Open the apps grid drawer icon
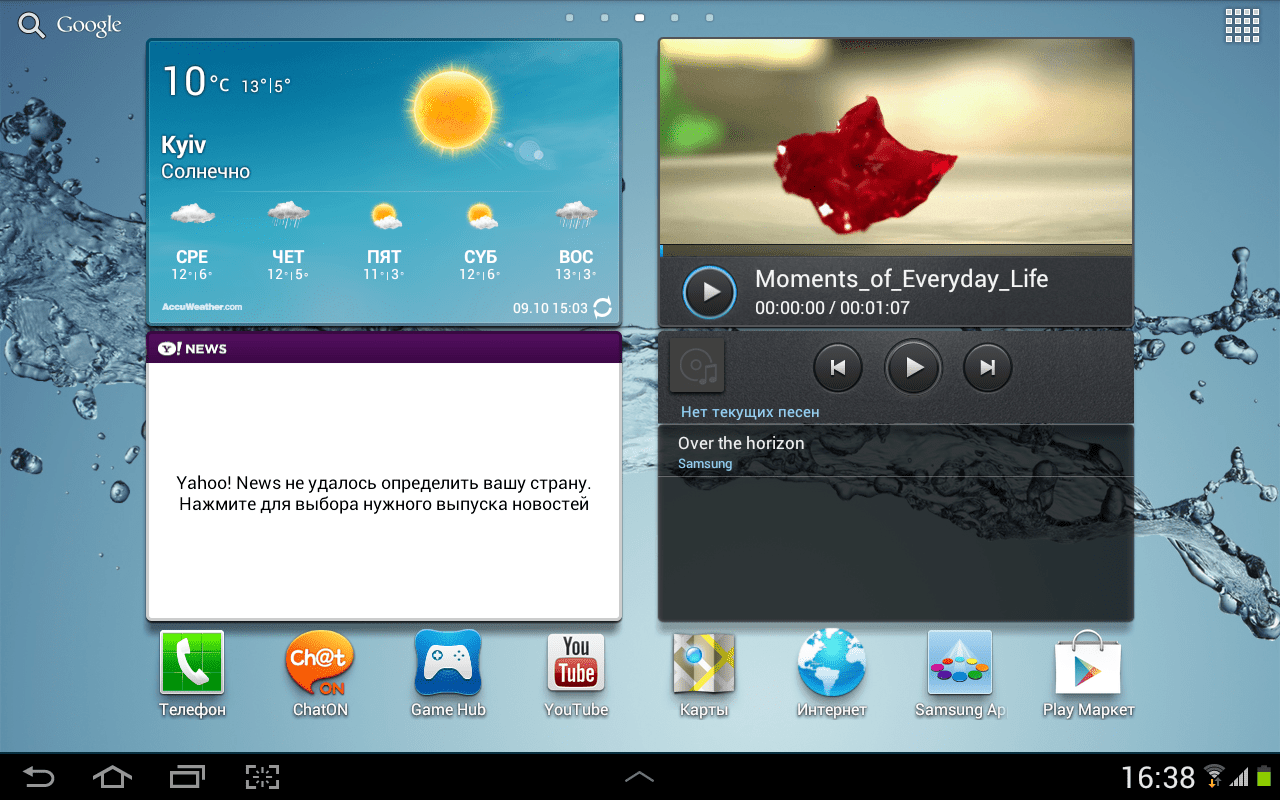Viewport: 1280px width, 800px height. pos(1242,26)
